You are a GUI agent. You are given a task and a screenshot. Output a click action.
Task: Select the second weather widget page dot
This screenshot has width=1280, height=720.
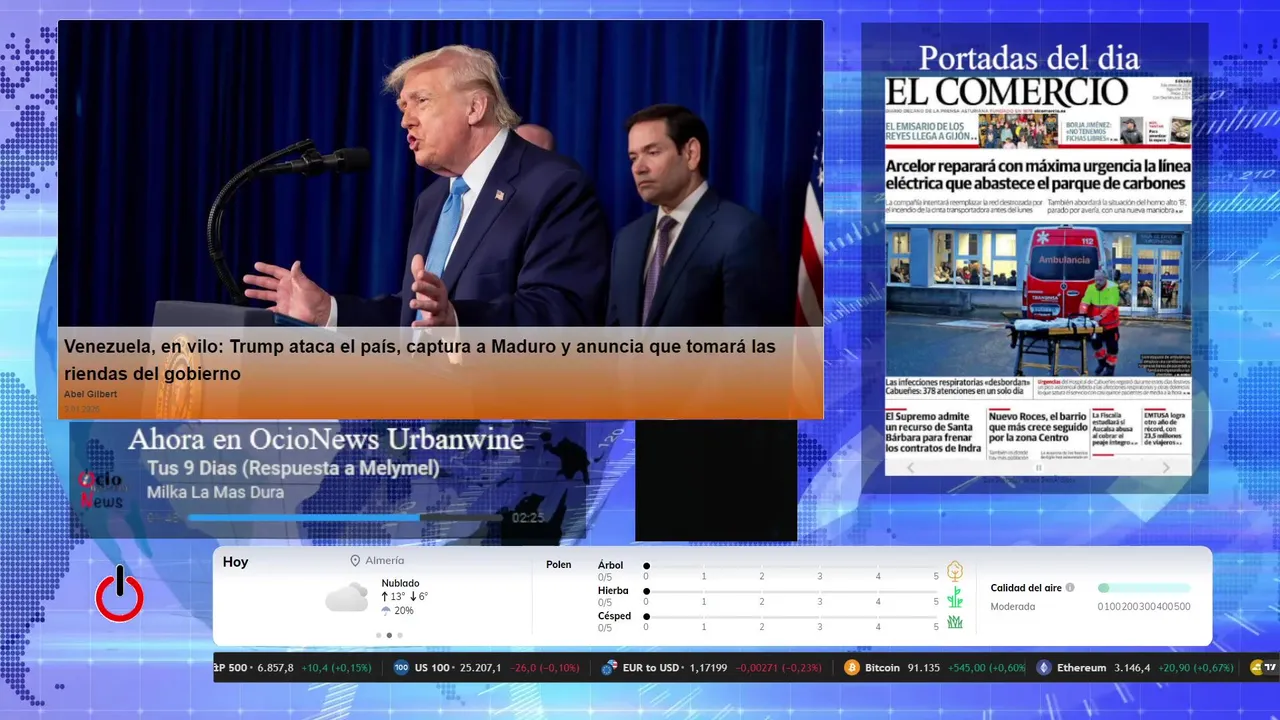coord(389,635)
